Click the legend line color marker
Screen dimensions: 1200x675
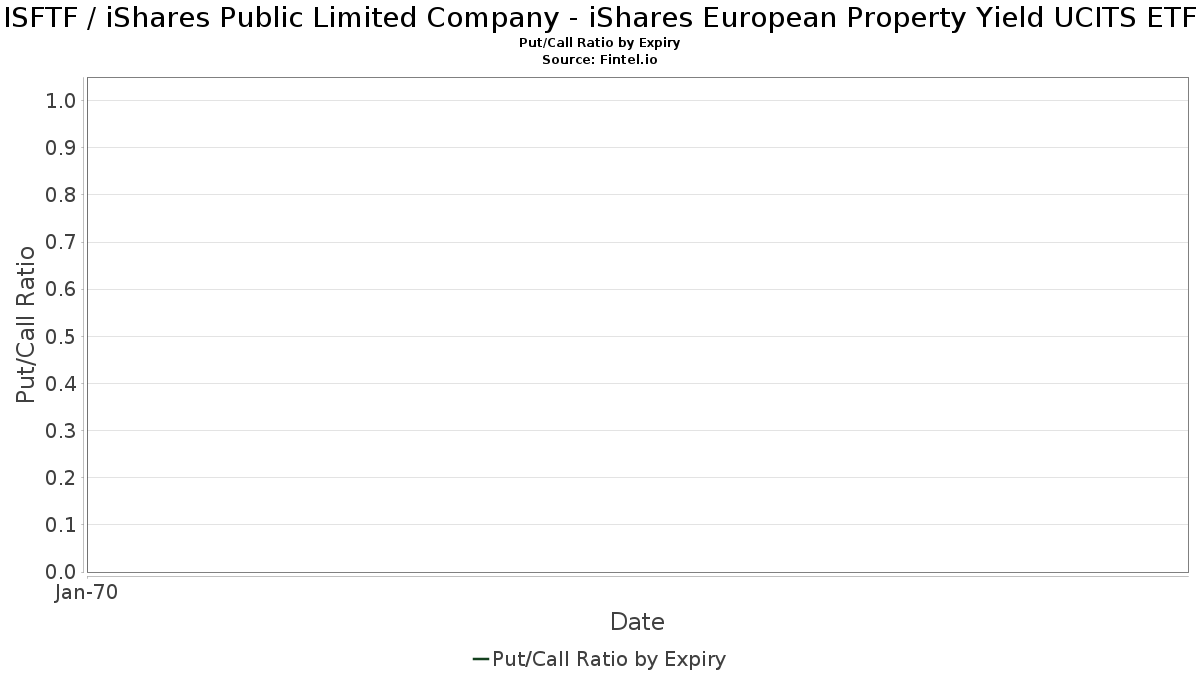[x=480, y=659]
